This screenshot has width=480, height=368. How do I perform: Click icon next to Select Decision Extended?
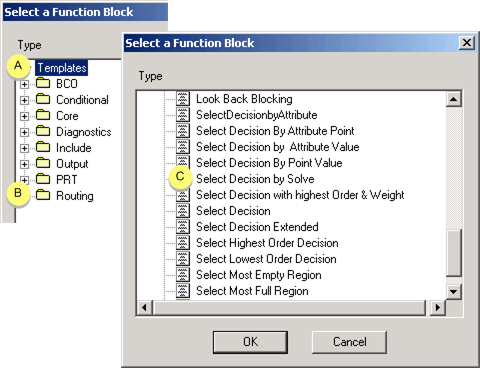(183, 227)
